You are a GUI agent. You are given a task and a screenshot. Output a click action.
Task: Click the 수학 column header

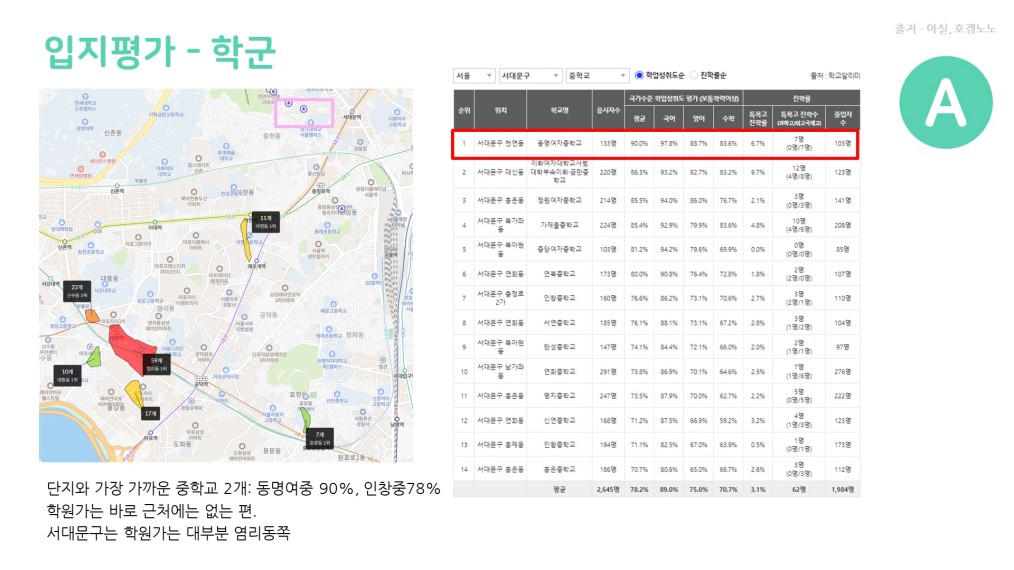click(x=728, y=118)
